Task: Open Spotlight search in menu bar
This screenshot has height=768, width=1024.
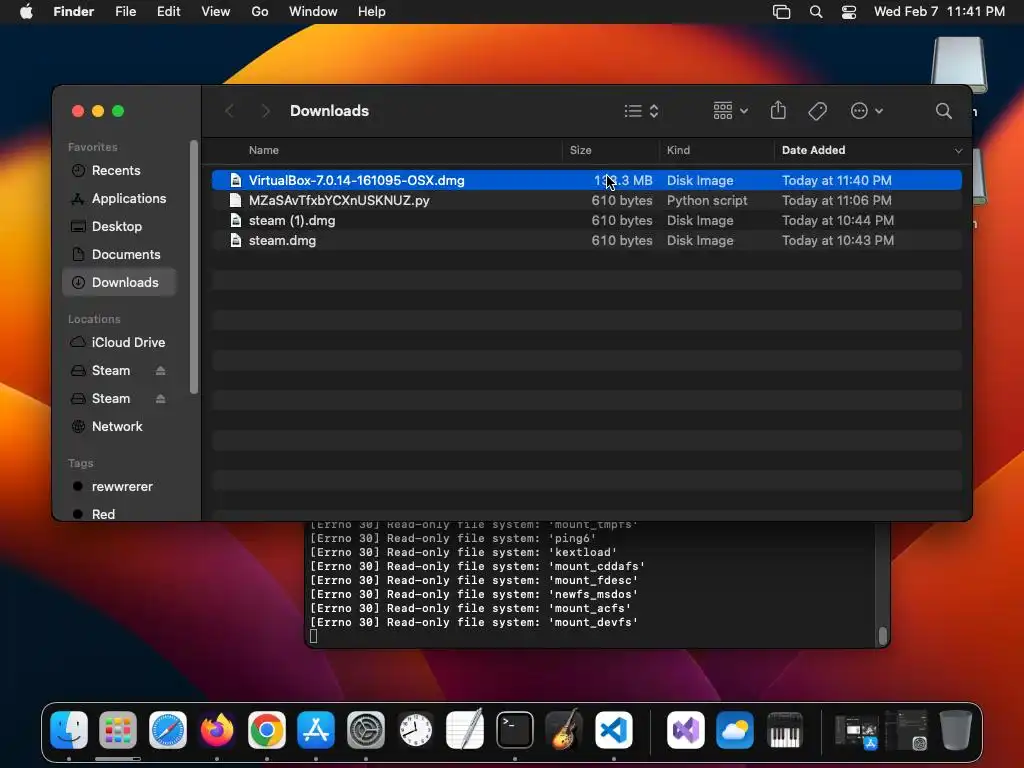Action: 816,12
